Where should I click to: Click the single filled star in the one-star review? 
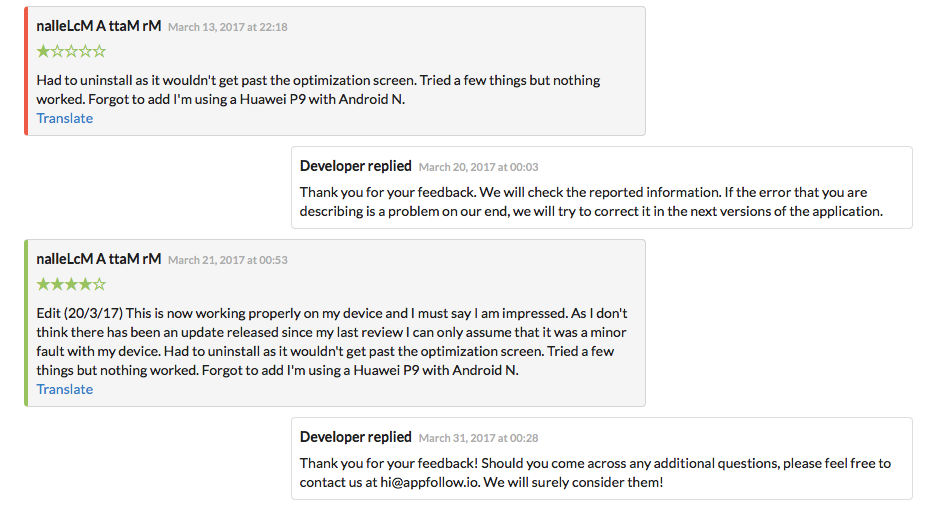[x=43, y=51]
